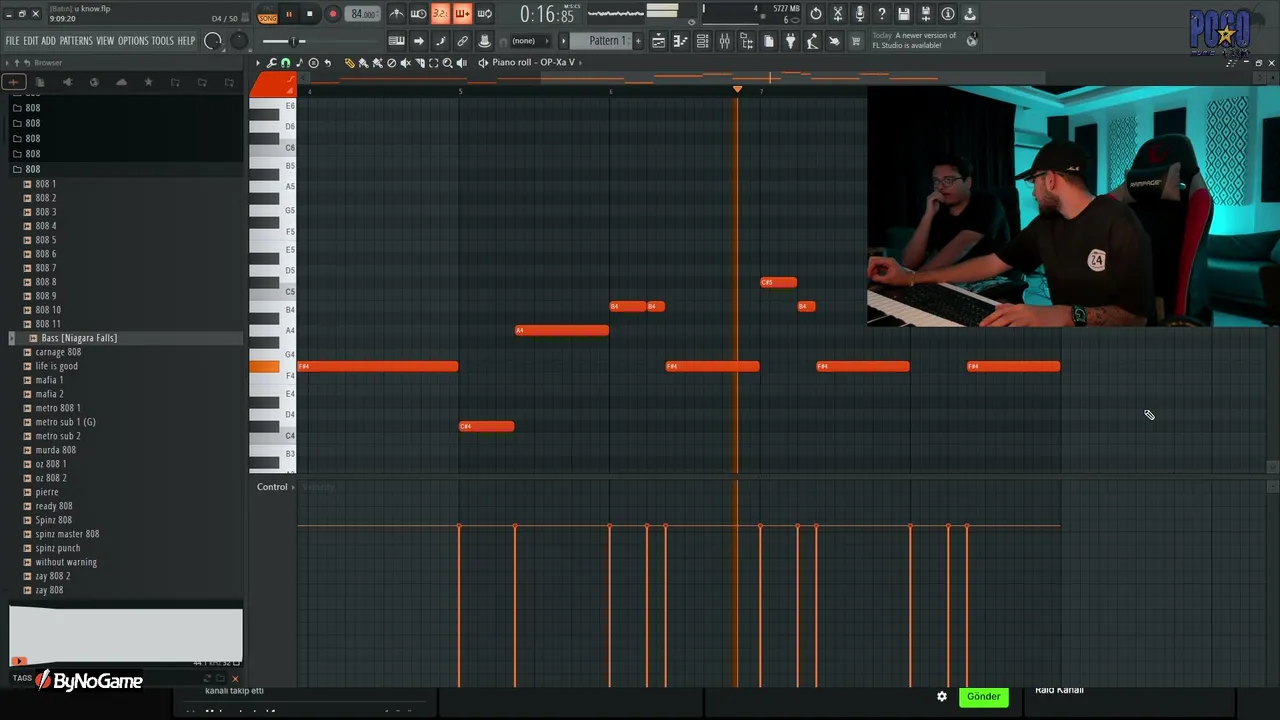Screen dimensions: 1280x720
Task: Toggle loop recording
Action: (484, 14)
